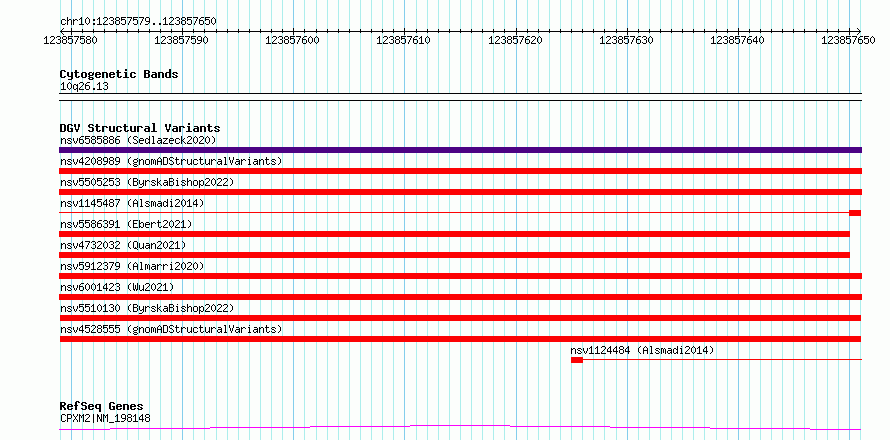Click the 10q26.13 band label
890x440 pixels.
[x=84, y=87]
